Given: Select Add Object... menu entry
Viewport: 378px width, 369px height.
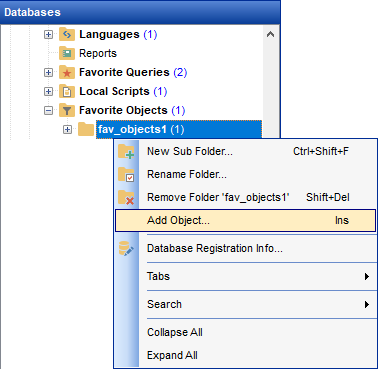Looking at the screenshot, I should [x=245, y=220].
